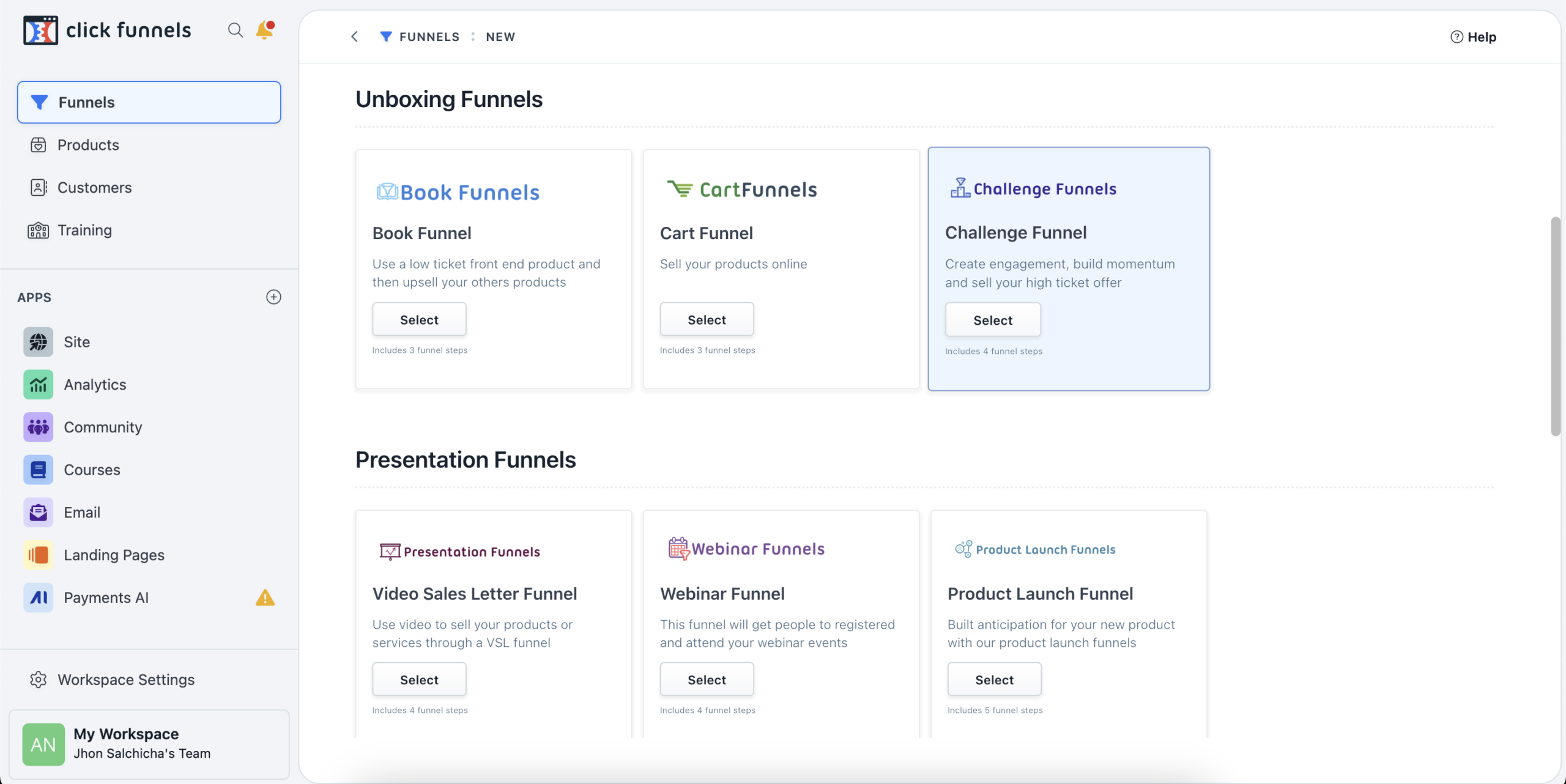Go back using the left arrow
The width and height of the screenshot is (1566, 784).
(354, 37)
